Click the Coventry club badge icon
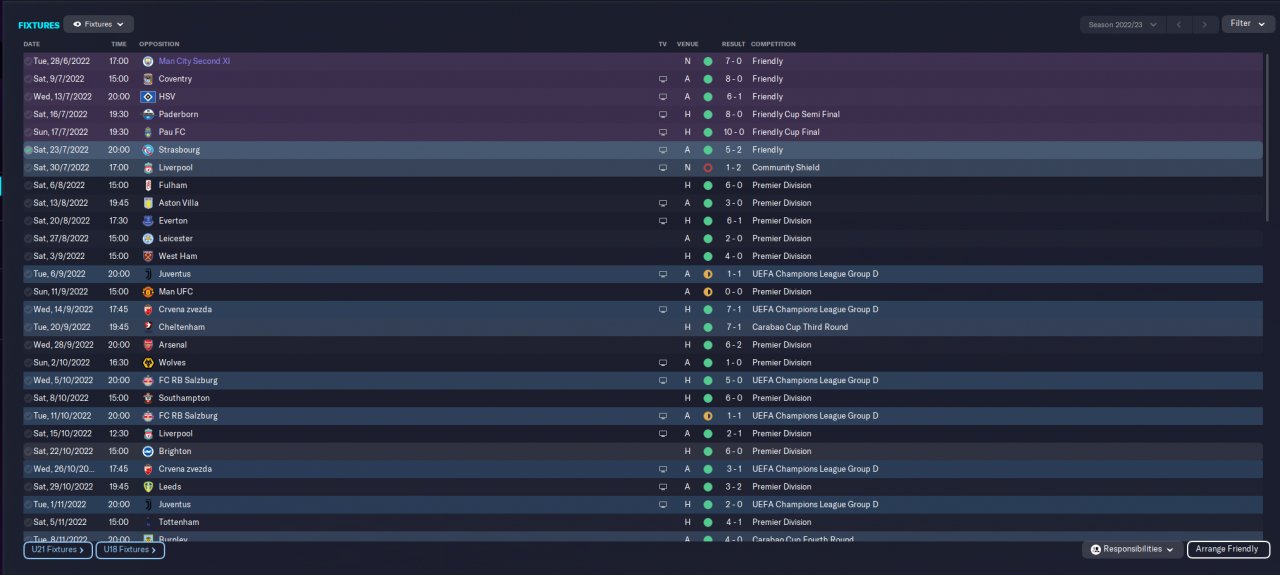 tap(148, 79)
